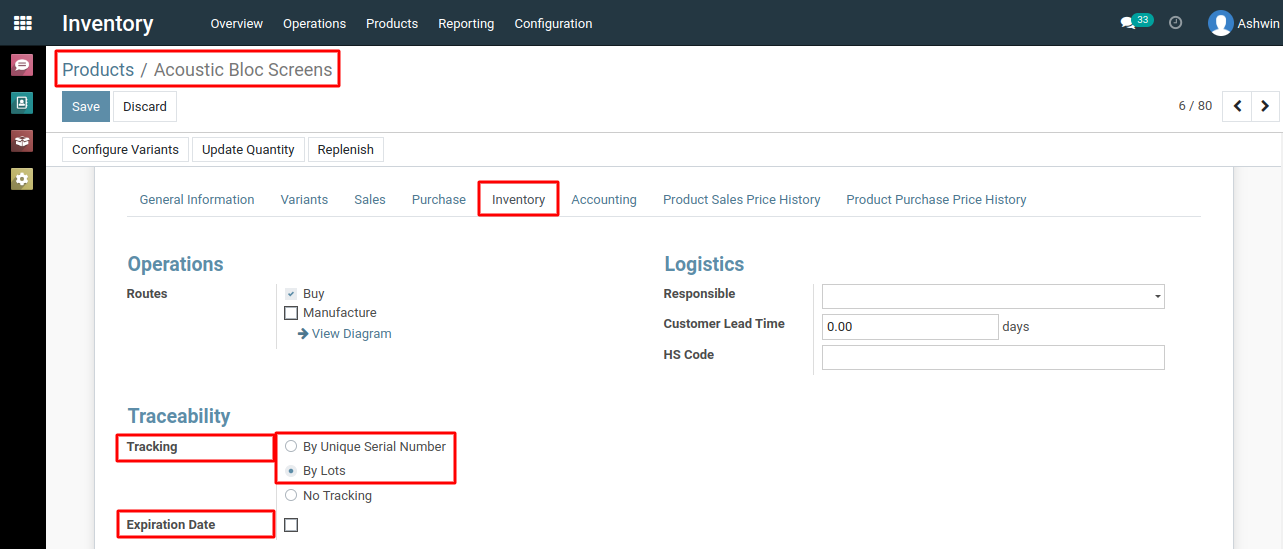The width and height of the screenshot is (1283, 549).
Task: Open the Discuss chat sidebar icon
Action: point(22,65)
